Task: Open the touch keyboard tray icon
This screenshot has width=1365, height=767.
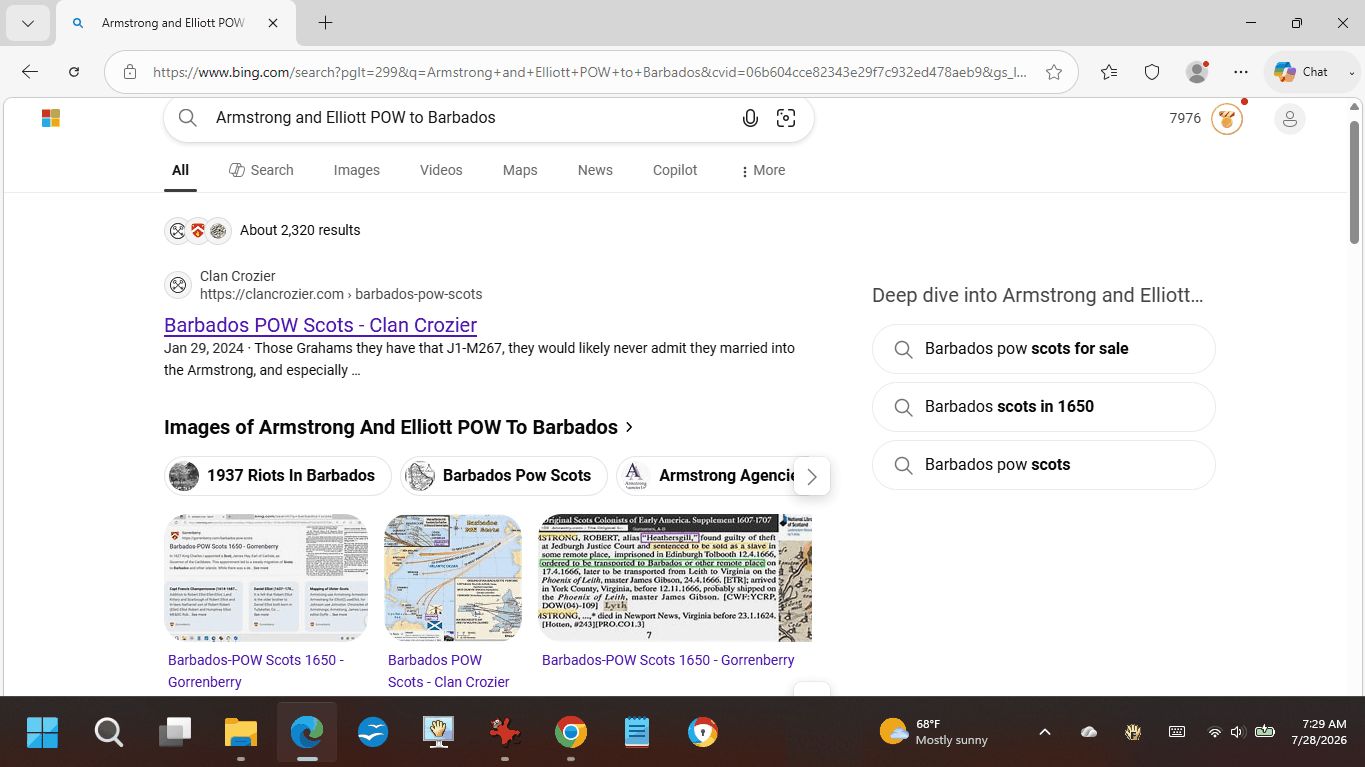Action: pos(1177,732)
